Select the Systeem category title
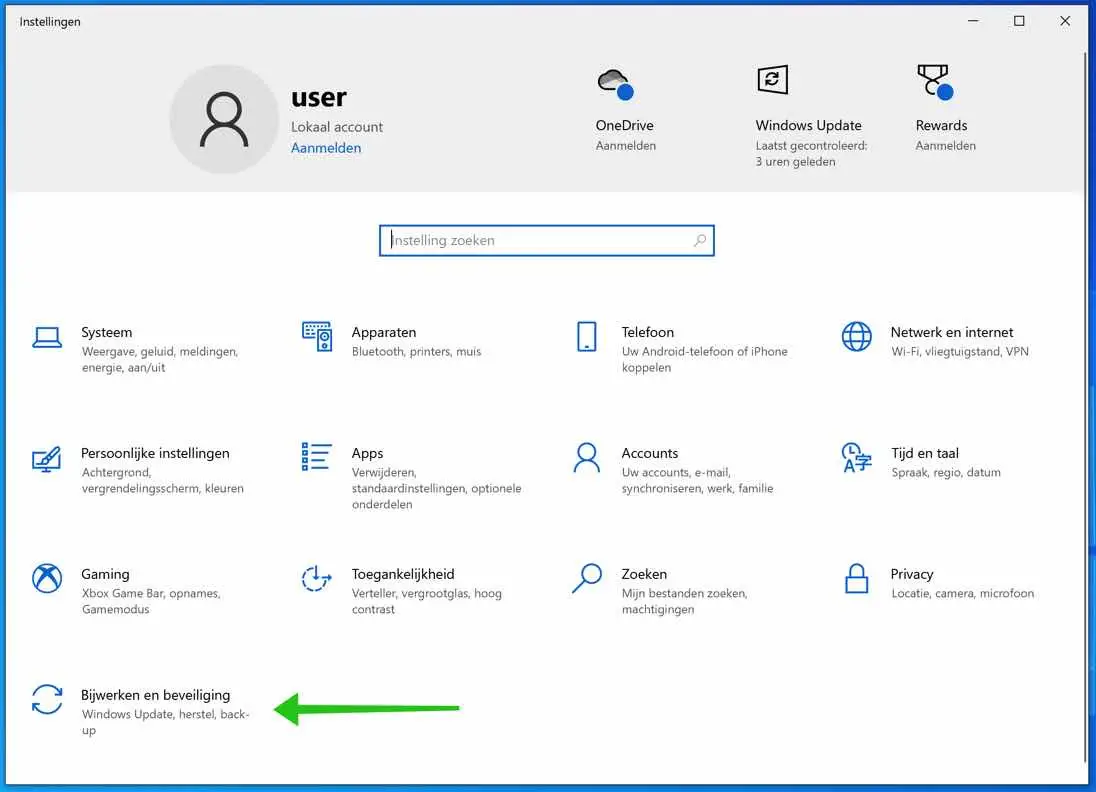 click(x=106, y=332)
